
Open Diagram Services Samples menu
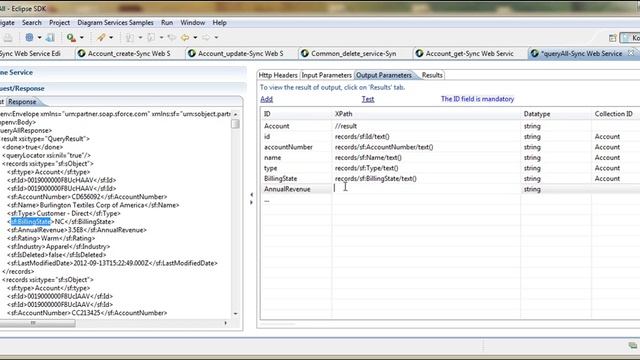(116, 23)
